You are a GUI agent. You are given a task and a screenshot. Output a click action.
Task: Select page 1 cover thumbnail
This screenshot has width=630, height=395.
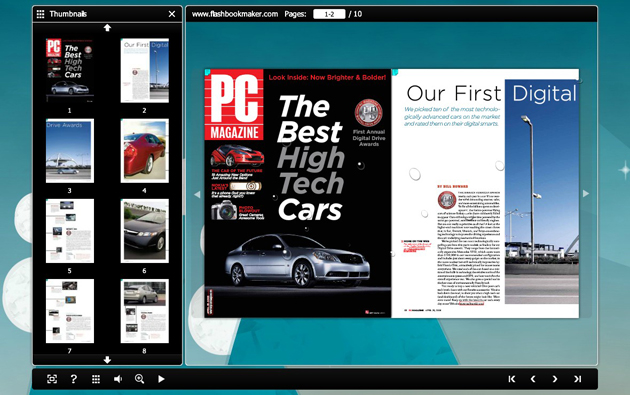(x=70, y=70)
